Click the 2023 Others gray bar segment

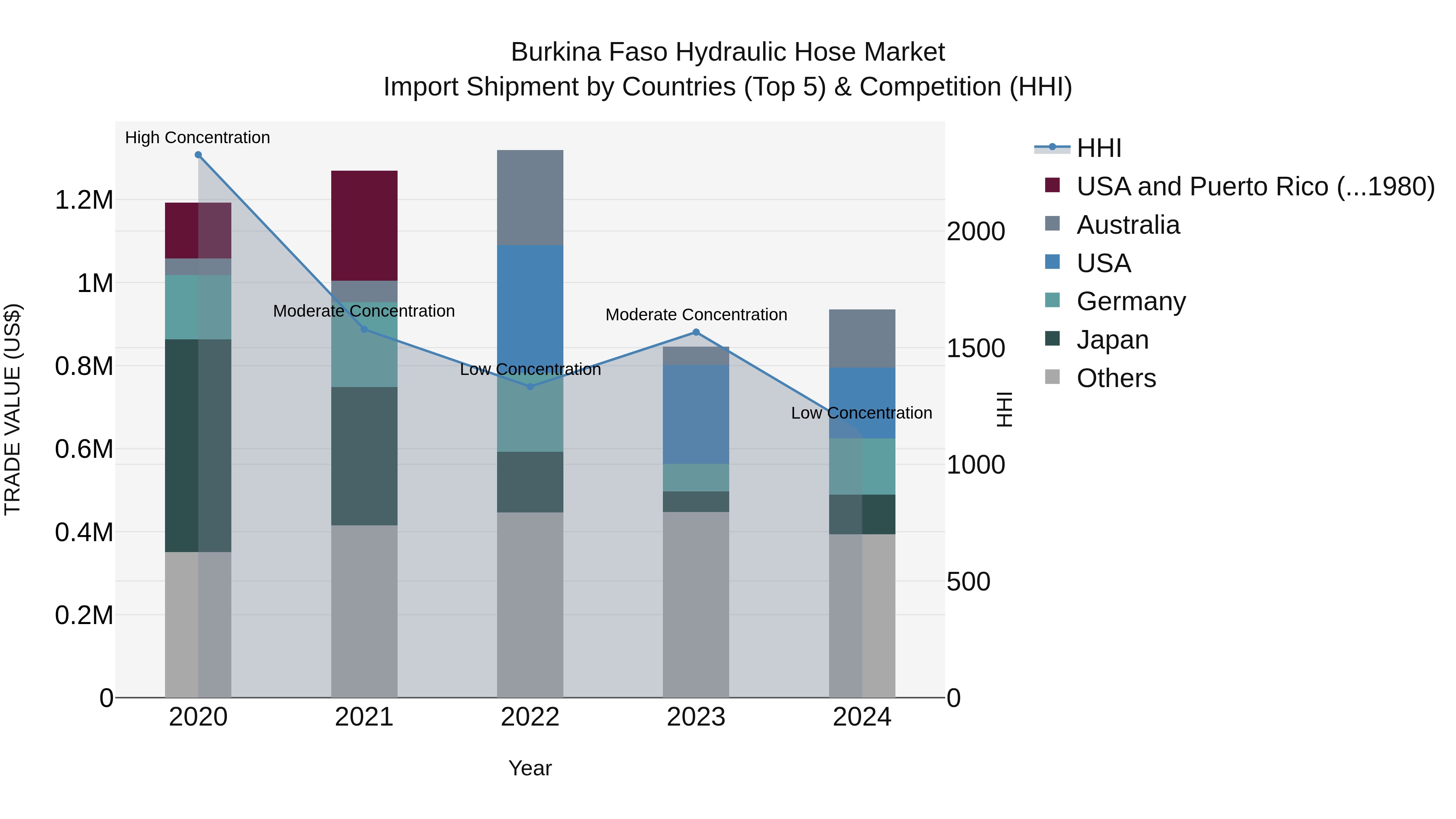tap(696, 605)
